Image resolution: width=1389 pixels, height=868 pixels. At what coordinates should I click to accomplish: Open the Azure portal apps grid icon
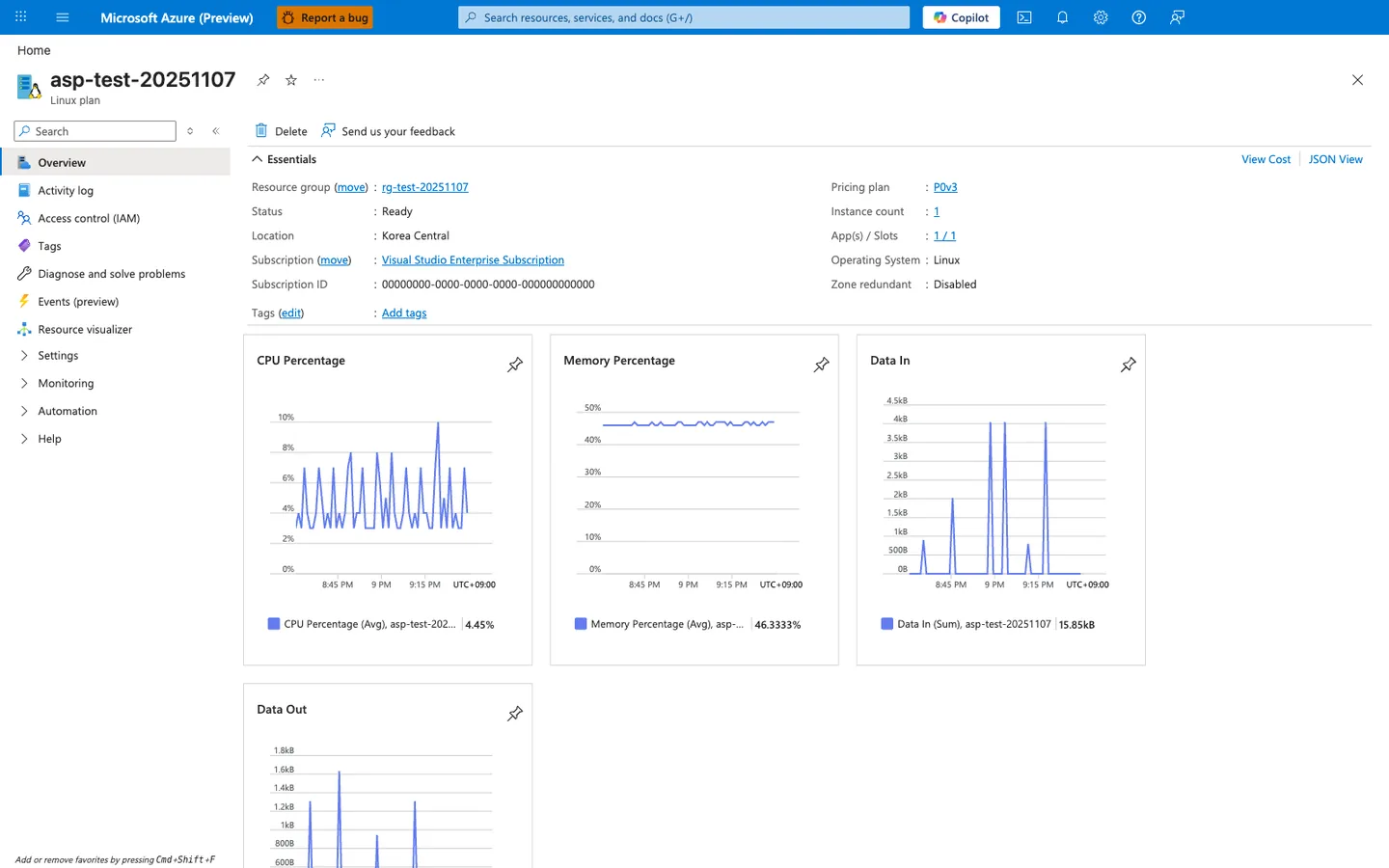20,17
